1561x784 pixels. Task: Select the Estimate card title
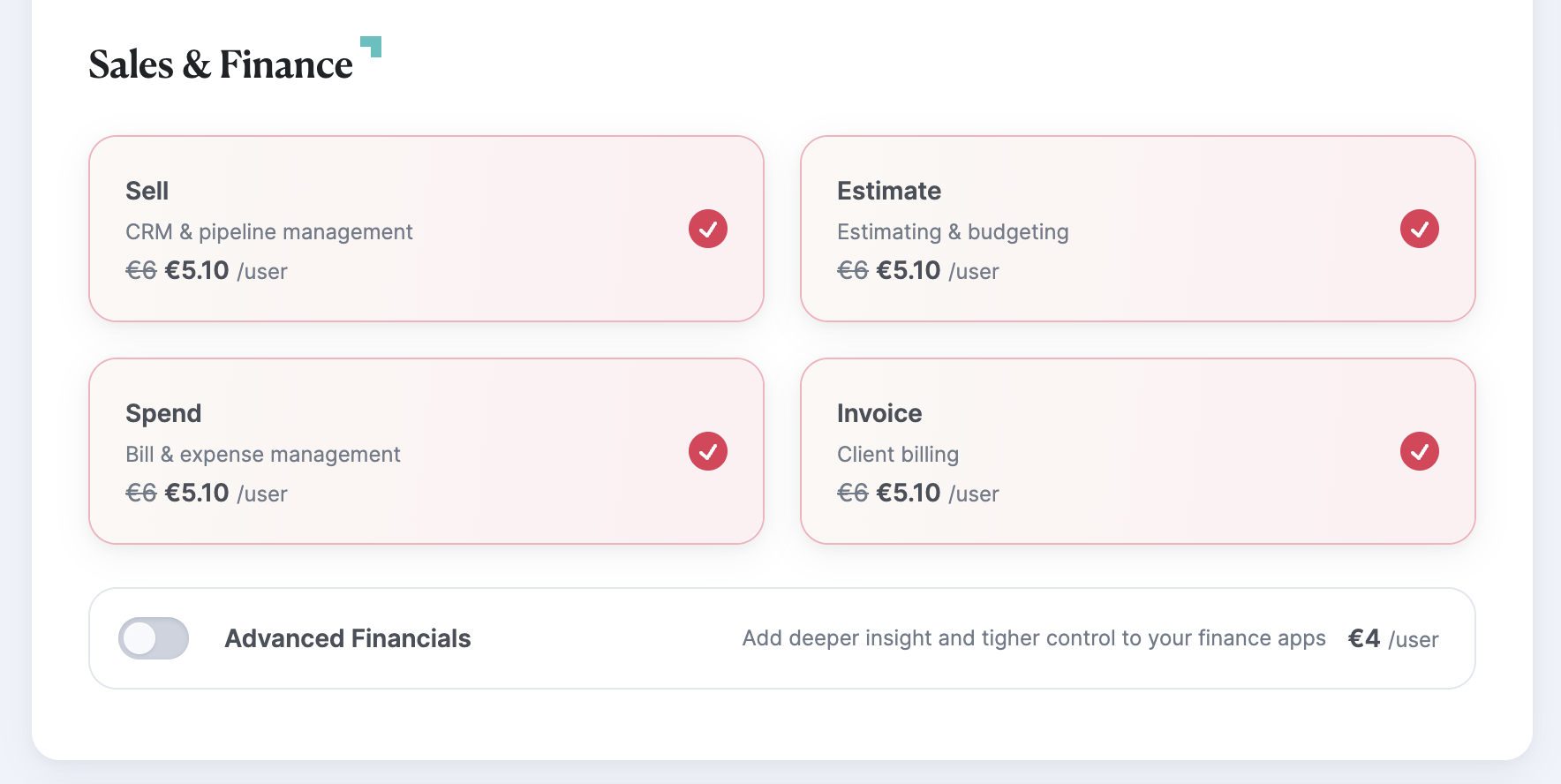(889, 191)
